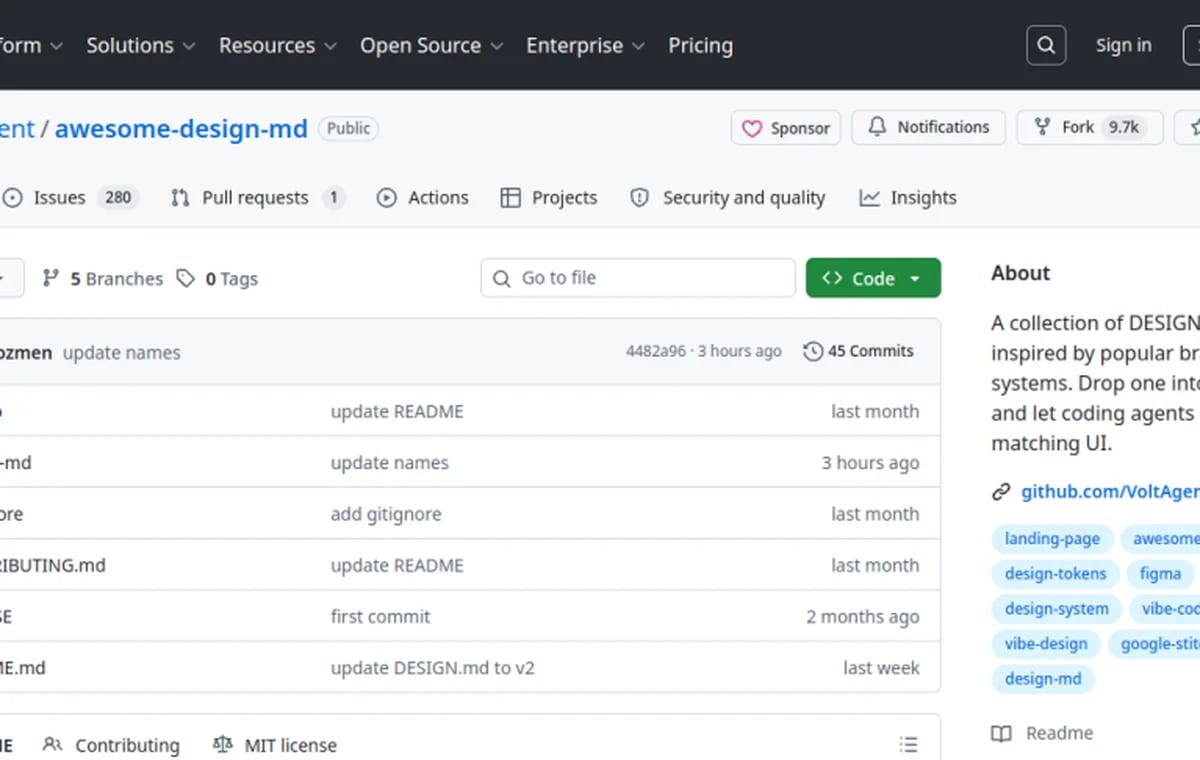
Task: Click the design-md topic tag
Action: pyautogui.click(x=1043, y=679)
